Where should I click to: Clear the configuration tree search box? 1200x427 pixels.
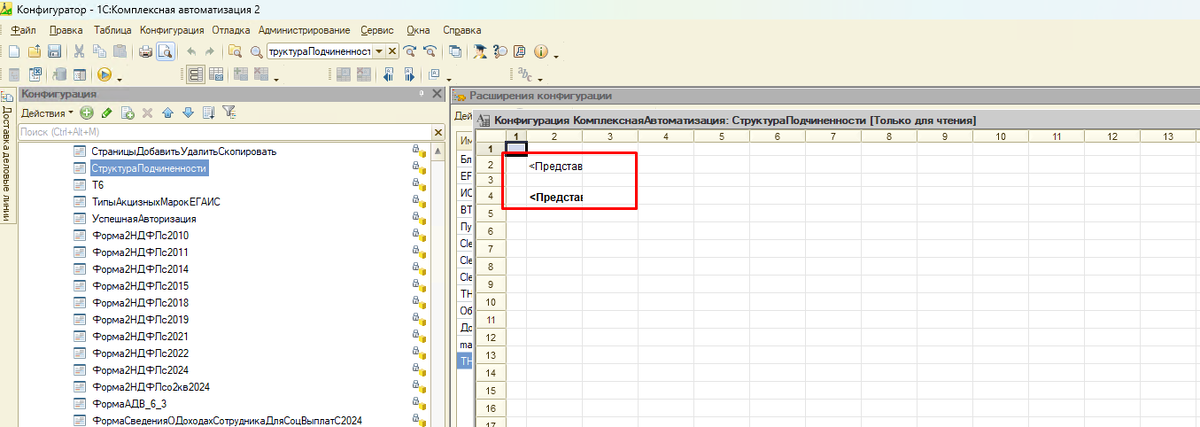437,131
